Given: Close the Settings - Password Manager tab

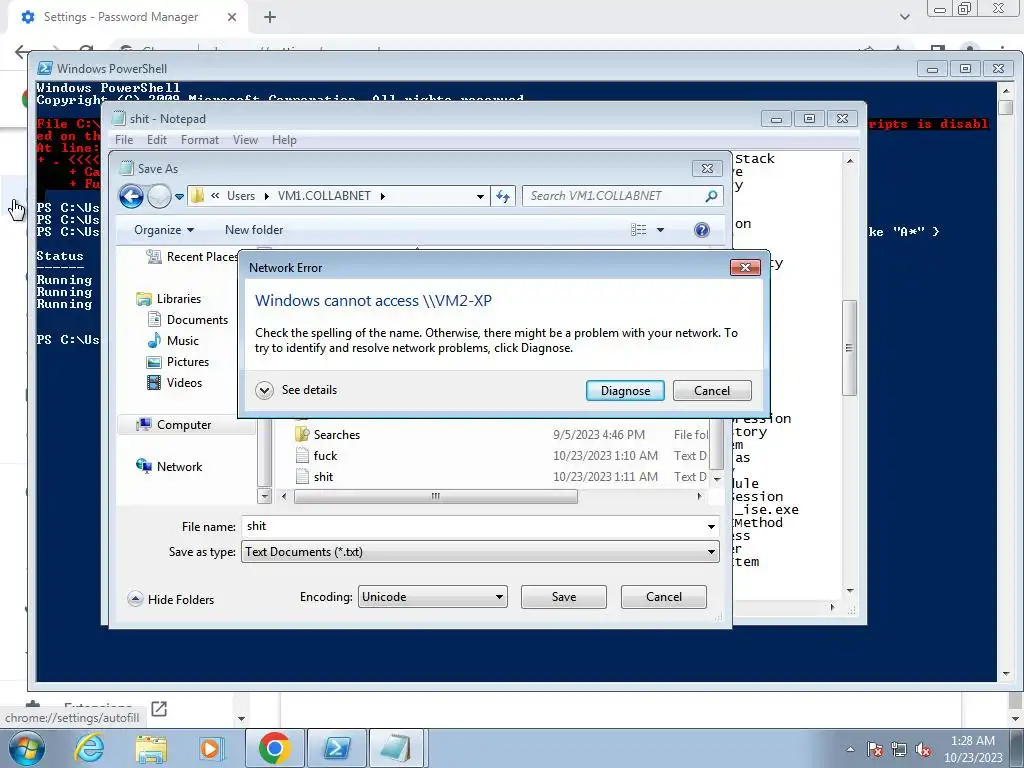Looking at the screenshot, I should pyautogui.click(x=232, y=17).
